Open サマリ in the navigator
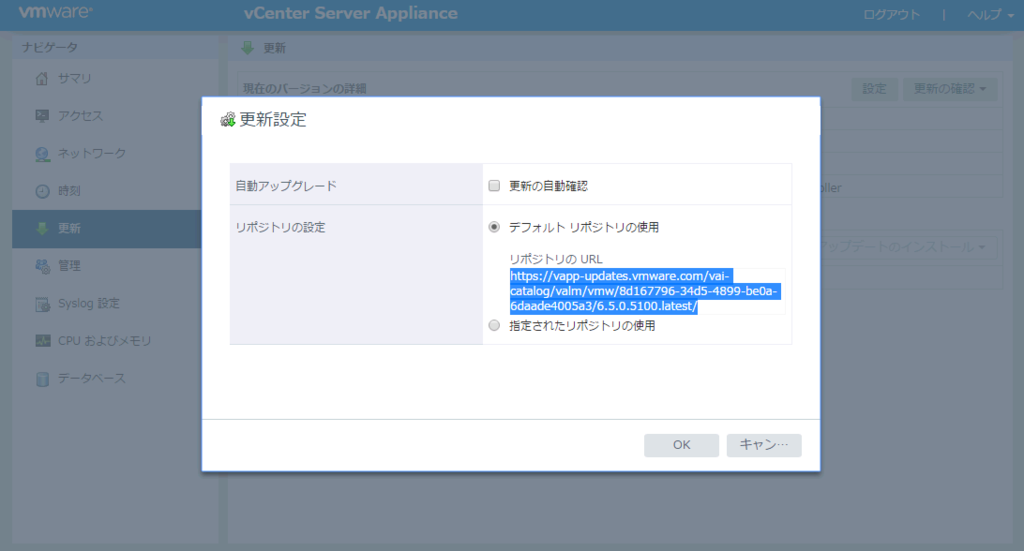Screen dimensions: 1024x551 74,78
